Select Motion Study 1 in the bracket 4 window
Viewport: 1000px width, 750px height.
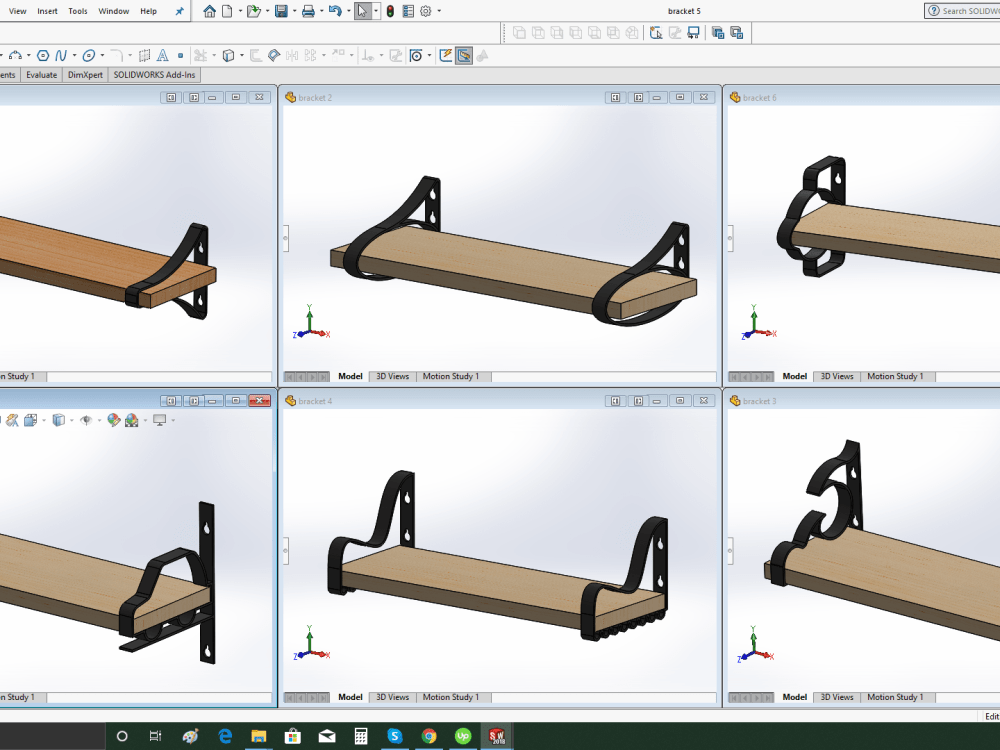pos(453,697)
